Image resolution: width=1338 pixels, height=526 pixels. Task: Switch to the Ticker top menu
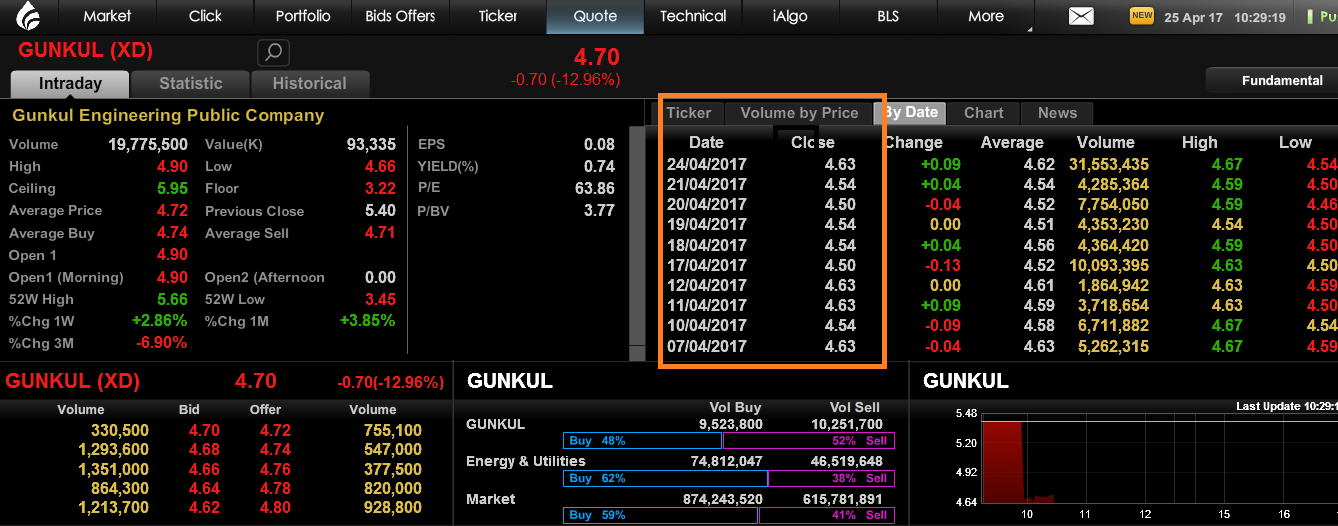[x=498, y=16]
